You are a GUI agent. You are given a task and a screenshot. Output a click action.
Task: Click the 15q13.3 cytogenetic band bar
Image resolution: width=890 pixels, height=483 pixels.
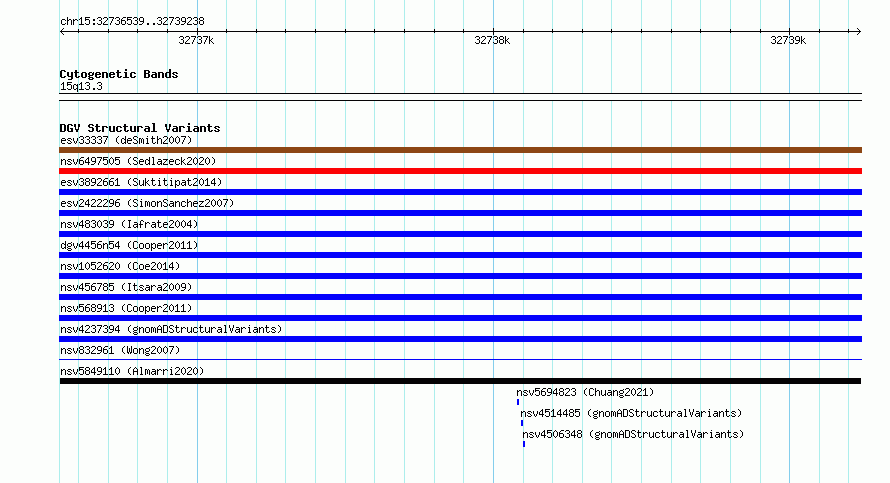(460, 97)
